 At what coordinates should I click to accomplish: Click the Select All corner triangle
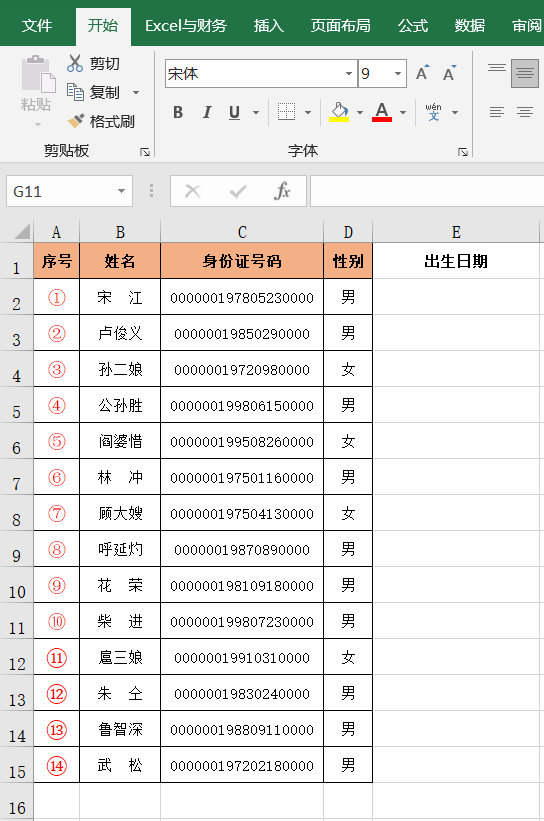(21, 231)
